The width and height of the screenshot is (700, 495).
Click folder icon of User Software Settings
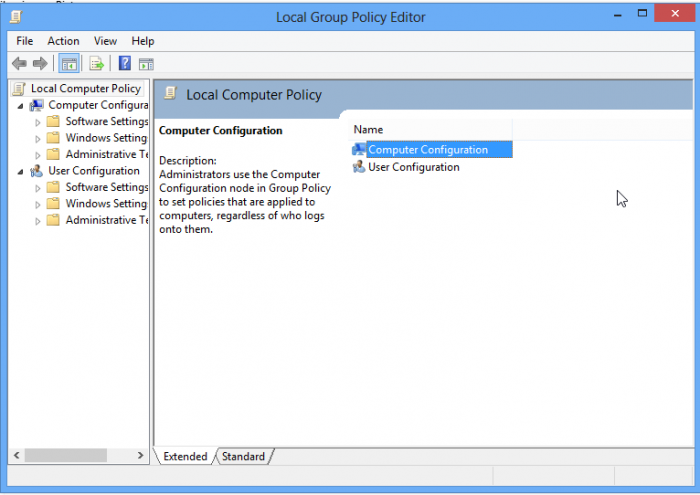53,187
